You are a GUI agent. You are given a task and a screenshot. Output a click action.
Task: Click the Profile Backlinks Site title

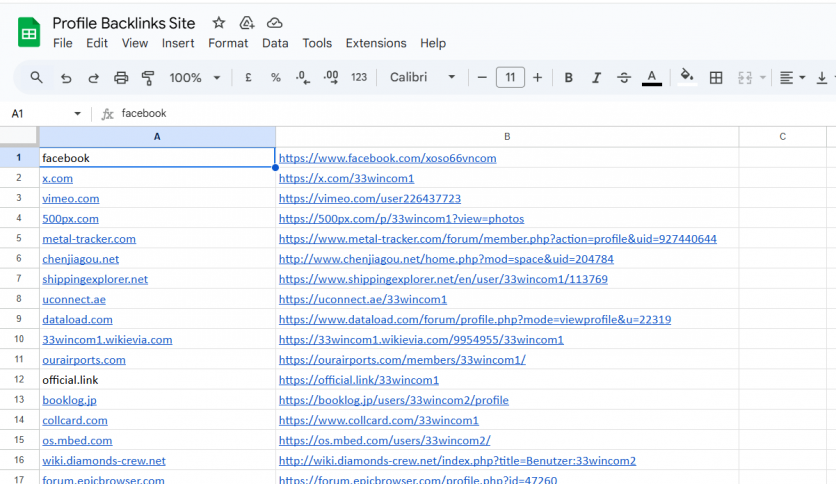tap(124, 23)
